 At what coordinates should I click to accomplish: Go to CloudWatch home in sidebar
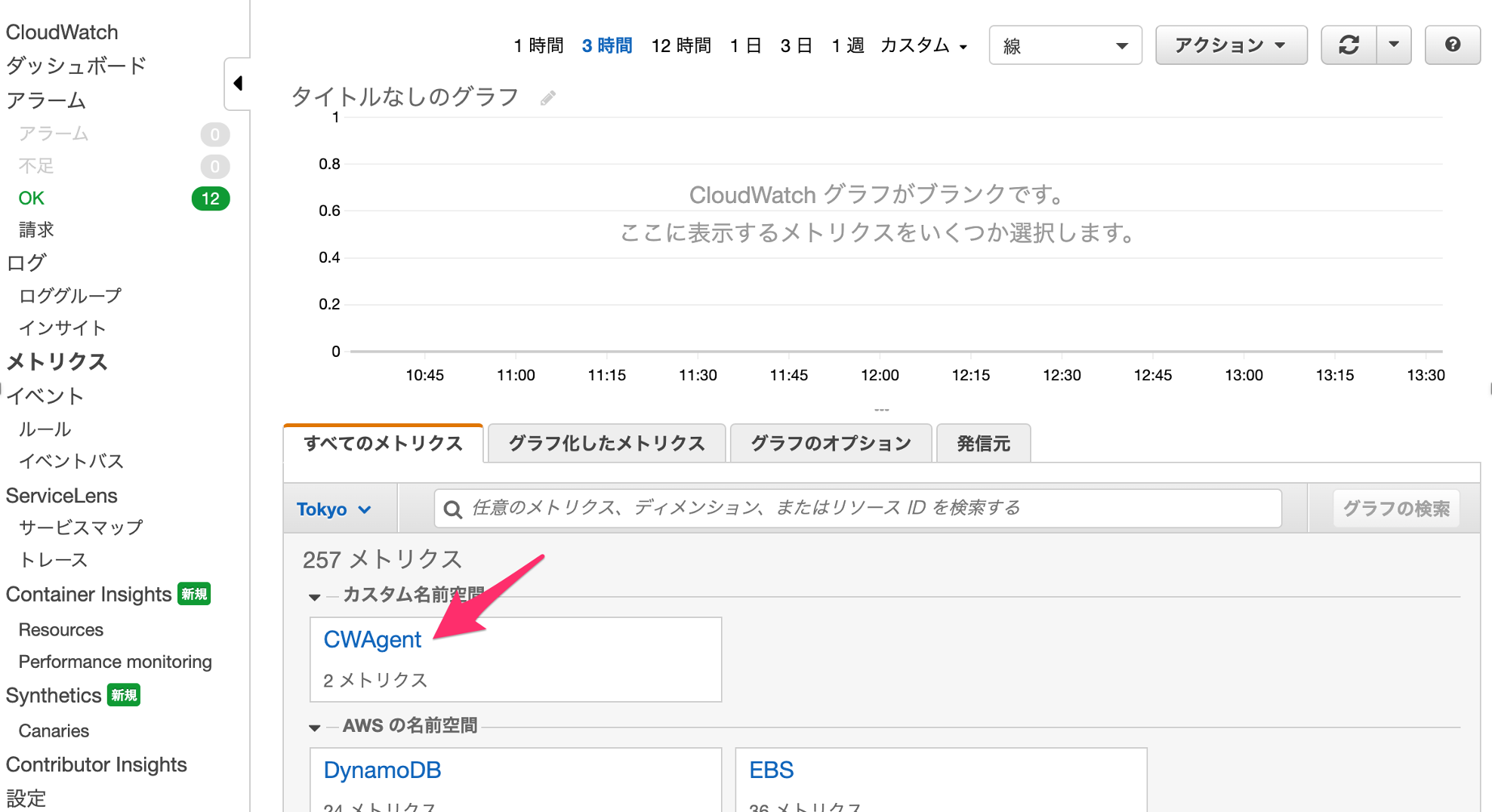[62, 32]
